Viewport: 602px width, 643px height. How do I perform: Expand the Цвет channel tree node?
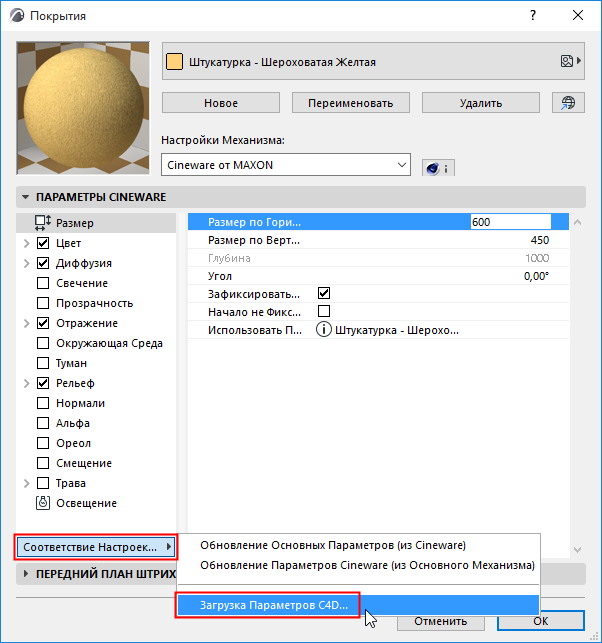(x=27, y=243)
